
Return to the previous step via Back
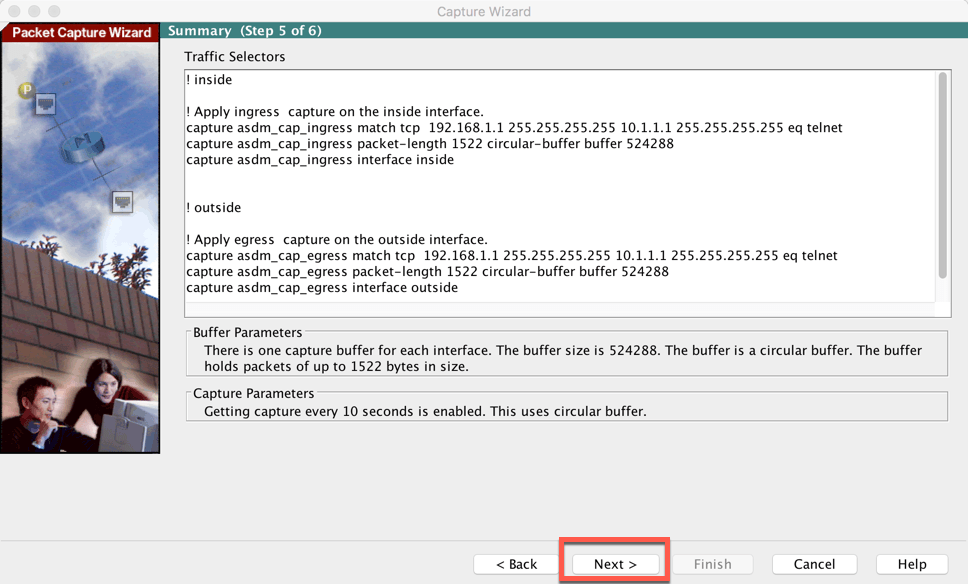[514, 563]
